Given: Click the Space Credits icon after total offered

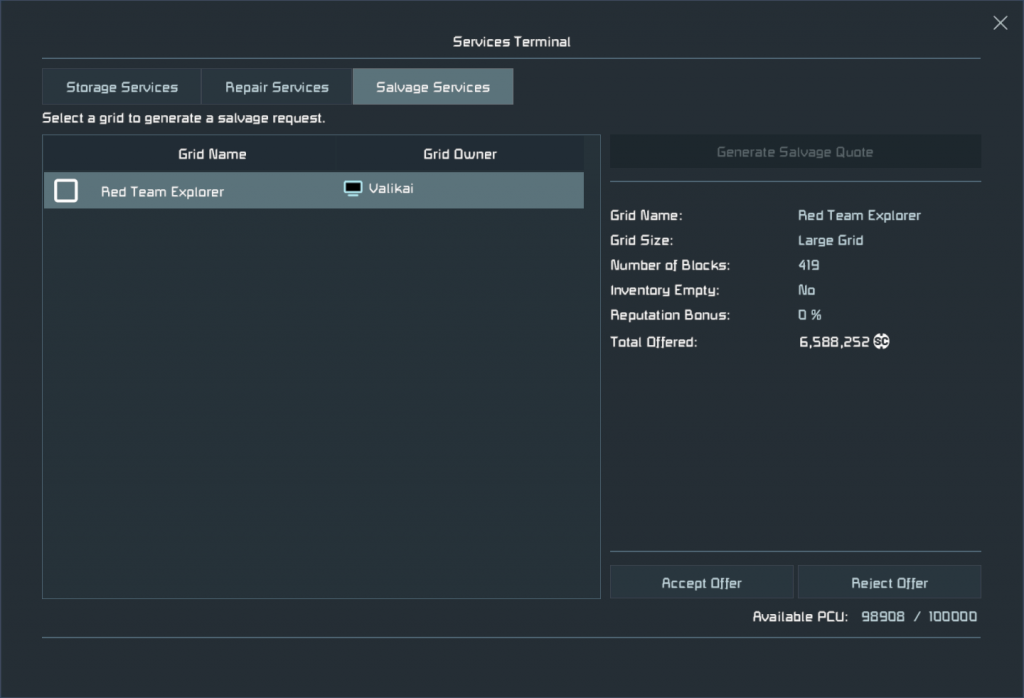Looking at the screenshot, I should (881, 341).
